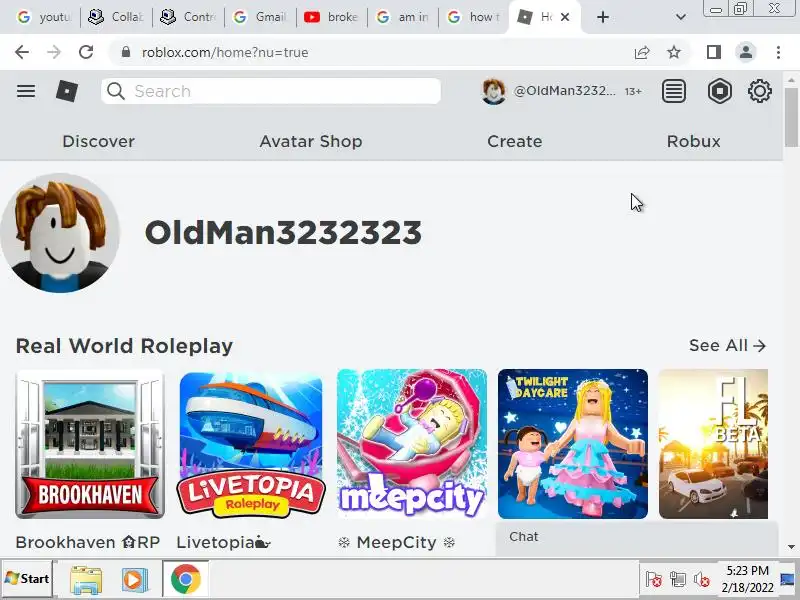Switch to the 'Gmail' tab
This screenshot has width=800, height=600.
pos(260,17)
